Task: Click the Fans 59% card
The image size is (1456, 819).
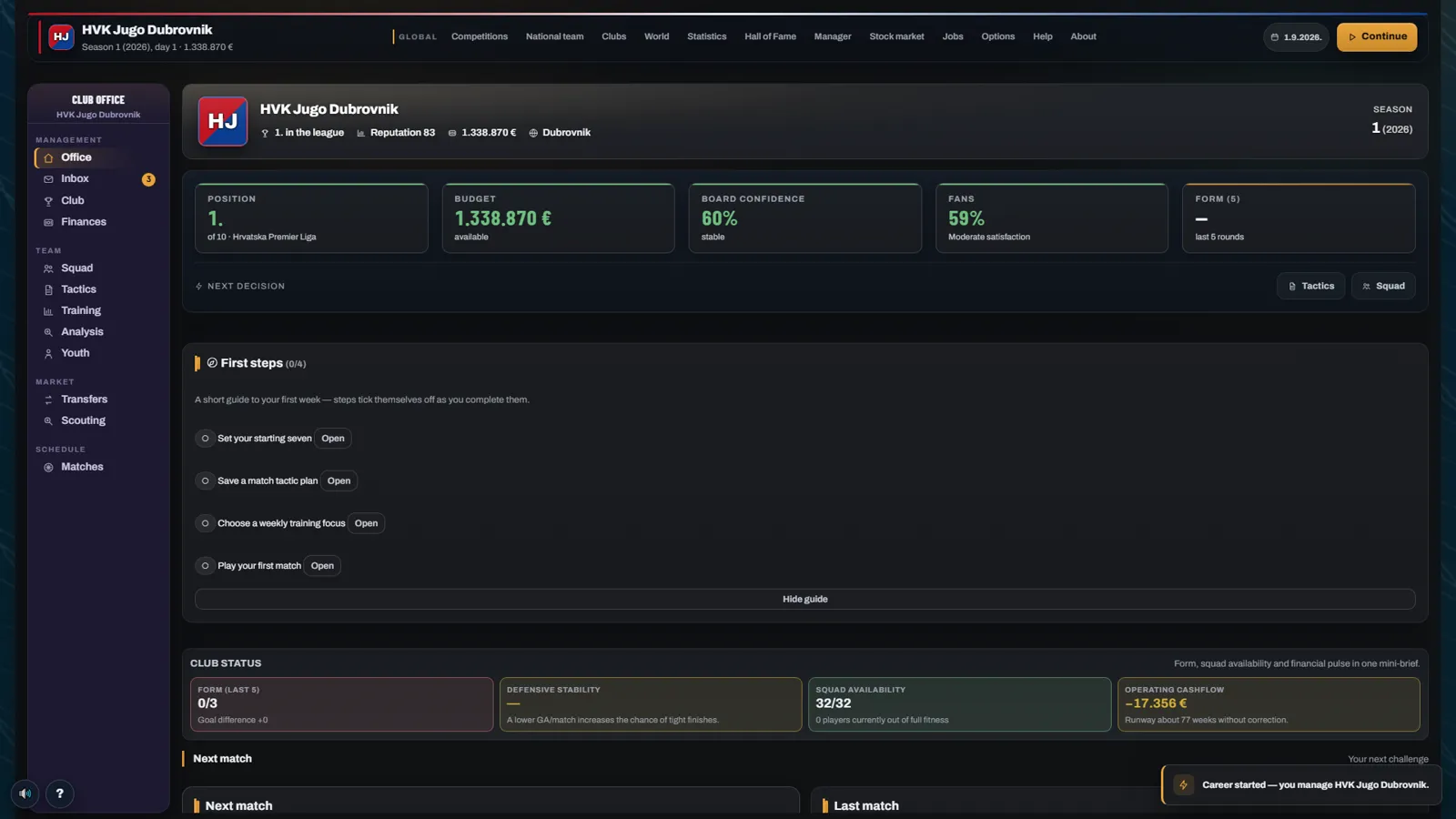Action: coord(1051,218)
